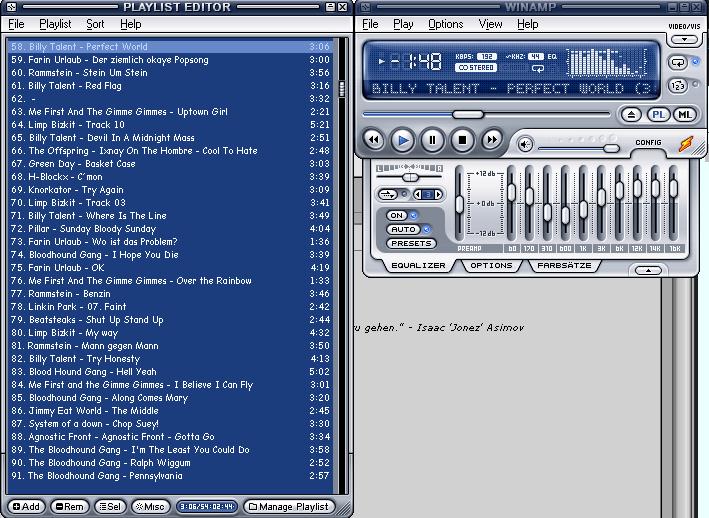
Task: Select track 58 Billy Talent - Perfect World
Action: [170, 47]
